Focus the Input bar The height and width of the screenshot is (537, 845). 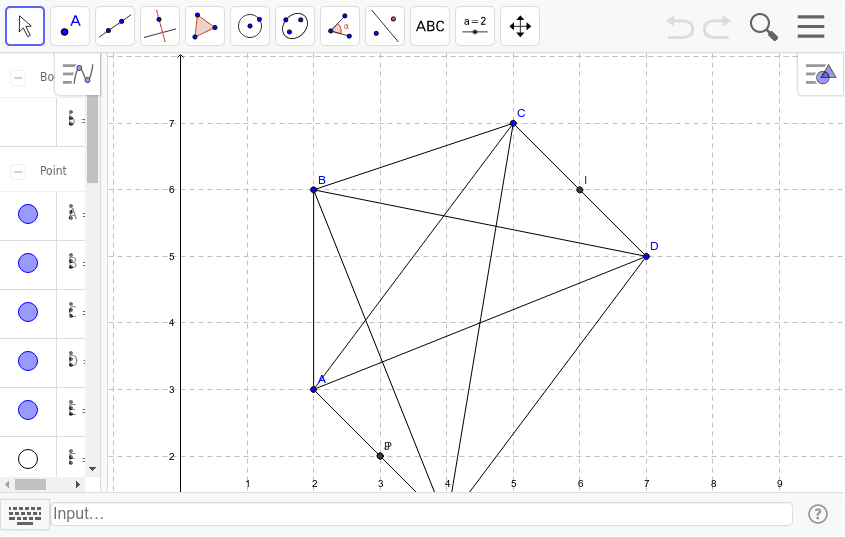point(422,514)
